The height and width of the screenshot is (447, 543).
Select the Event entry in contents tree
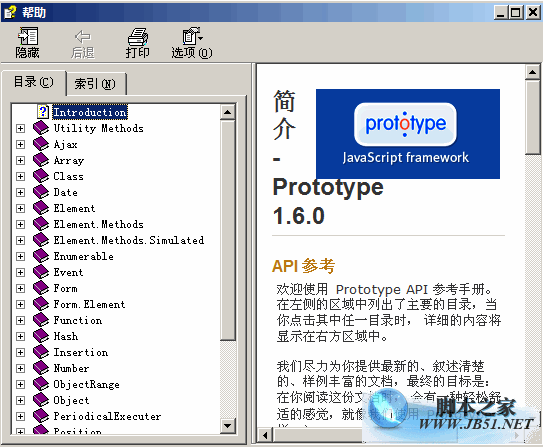coord(68,272)
